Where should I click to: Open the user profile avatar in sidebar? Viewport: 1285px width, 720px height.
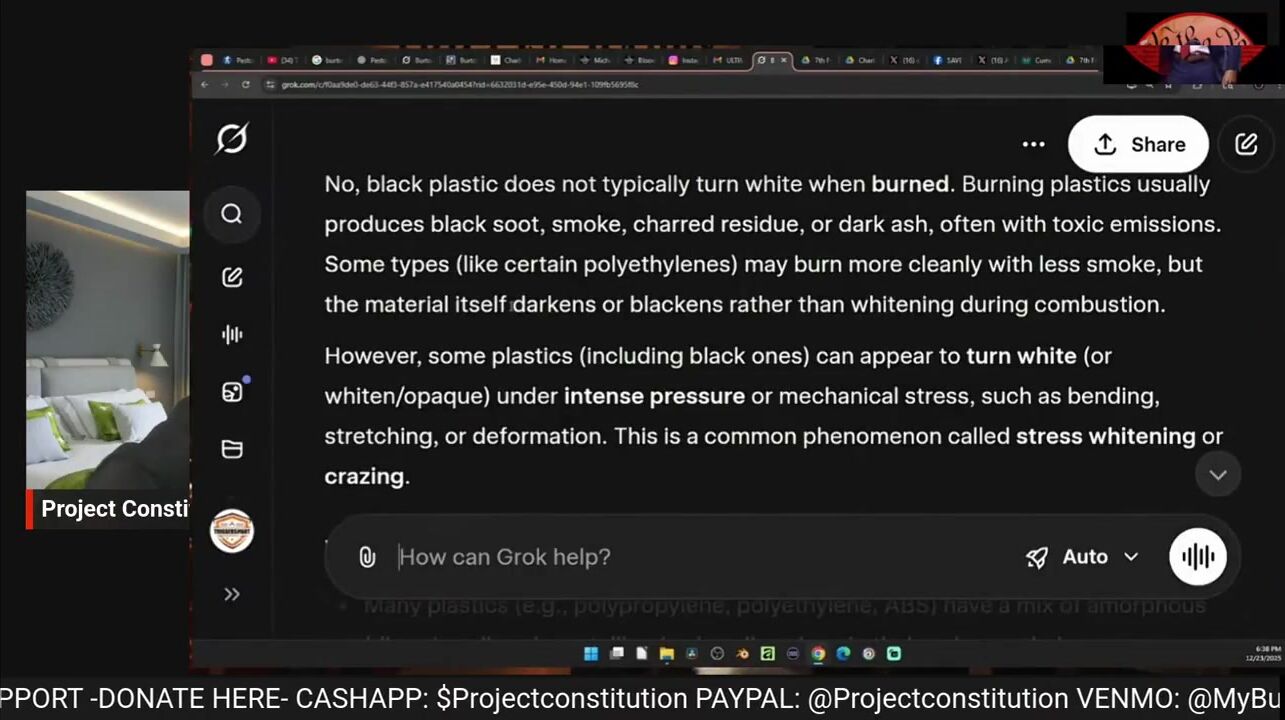click(x=231, y=531)
